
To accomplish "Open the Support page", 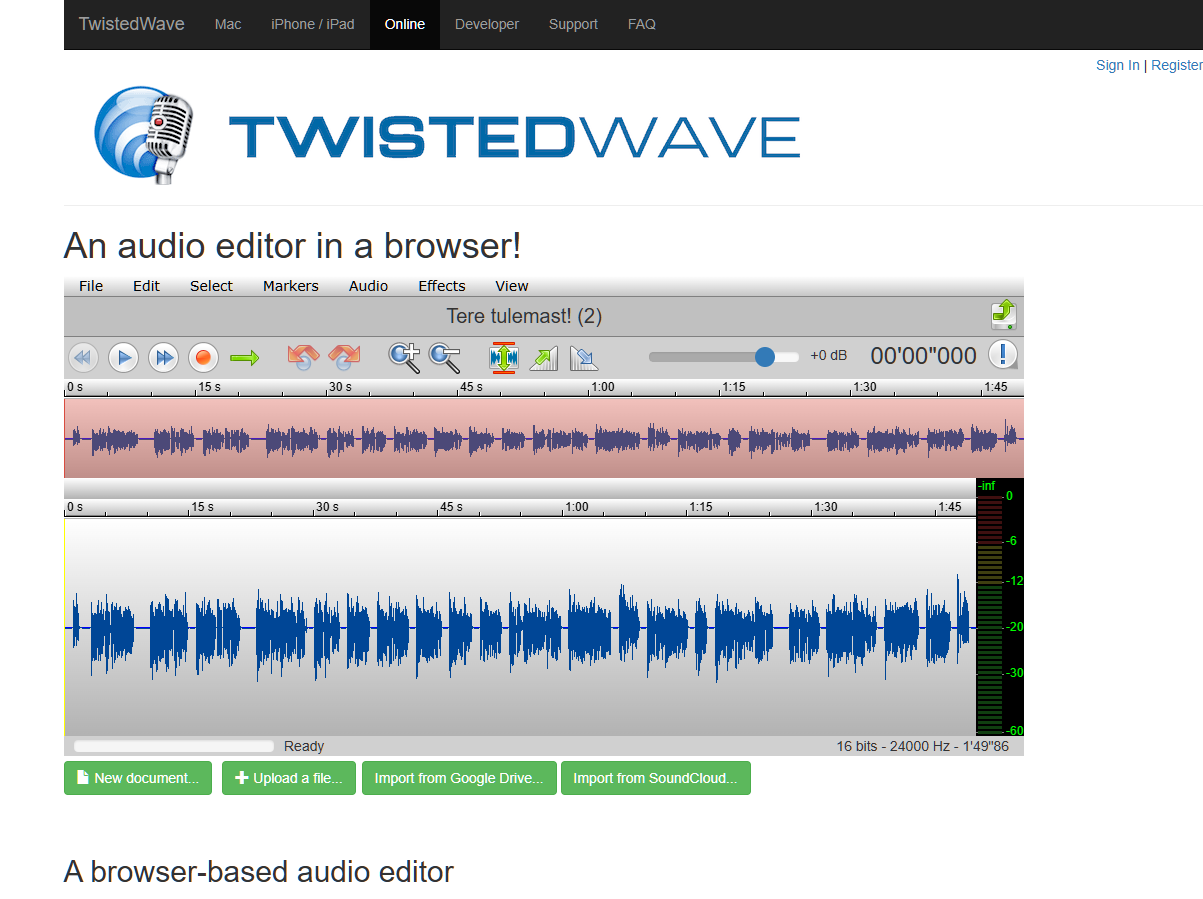I will point(573,24).
